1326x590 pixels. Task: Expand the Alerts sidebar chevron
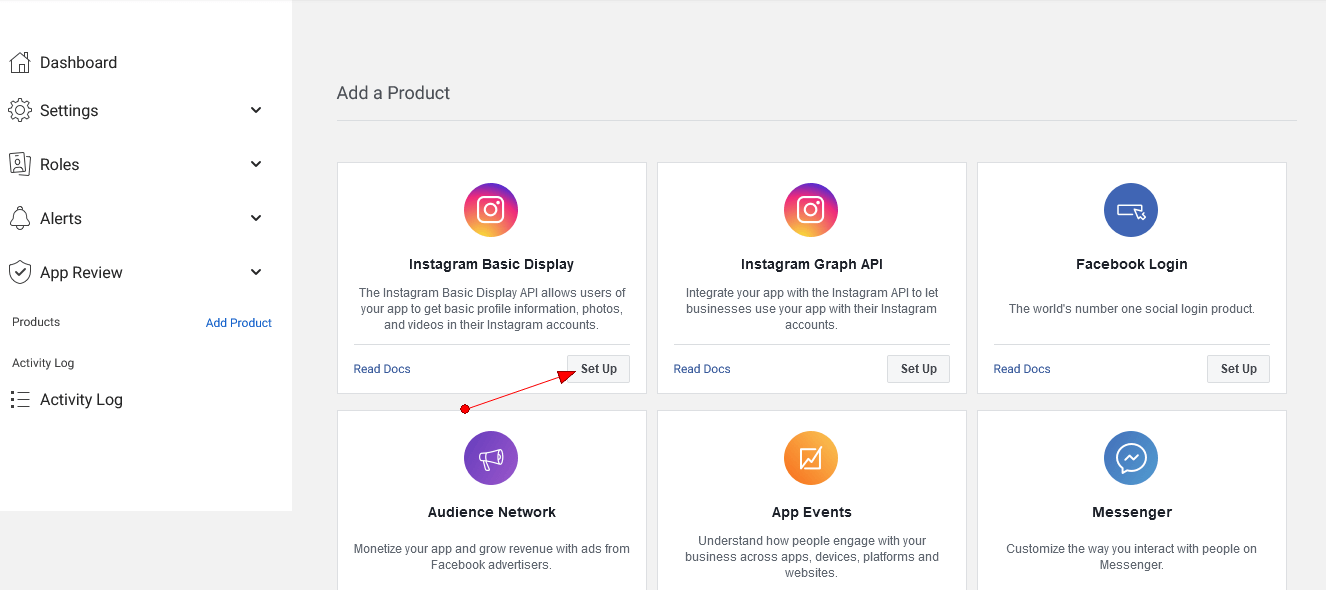click(x=256, y=218)
